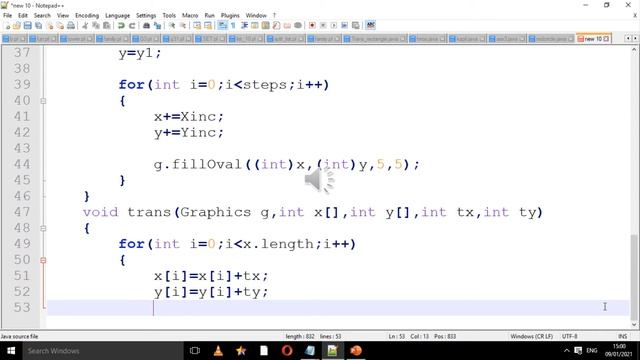Save the current document via toolbar icon

(x=27, y=26)
